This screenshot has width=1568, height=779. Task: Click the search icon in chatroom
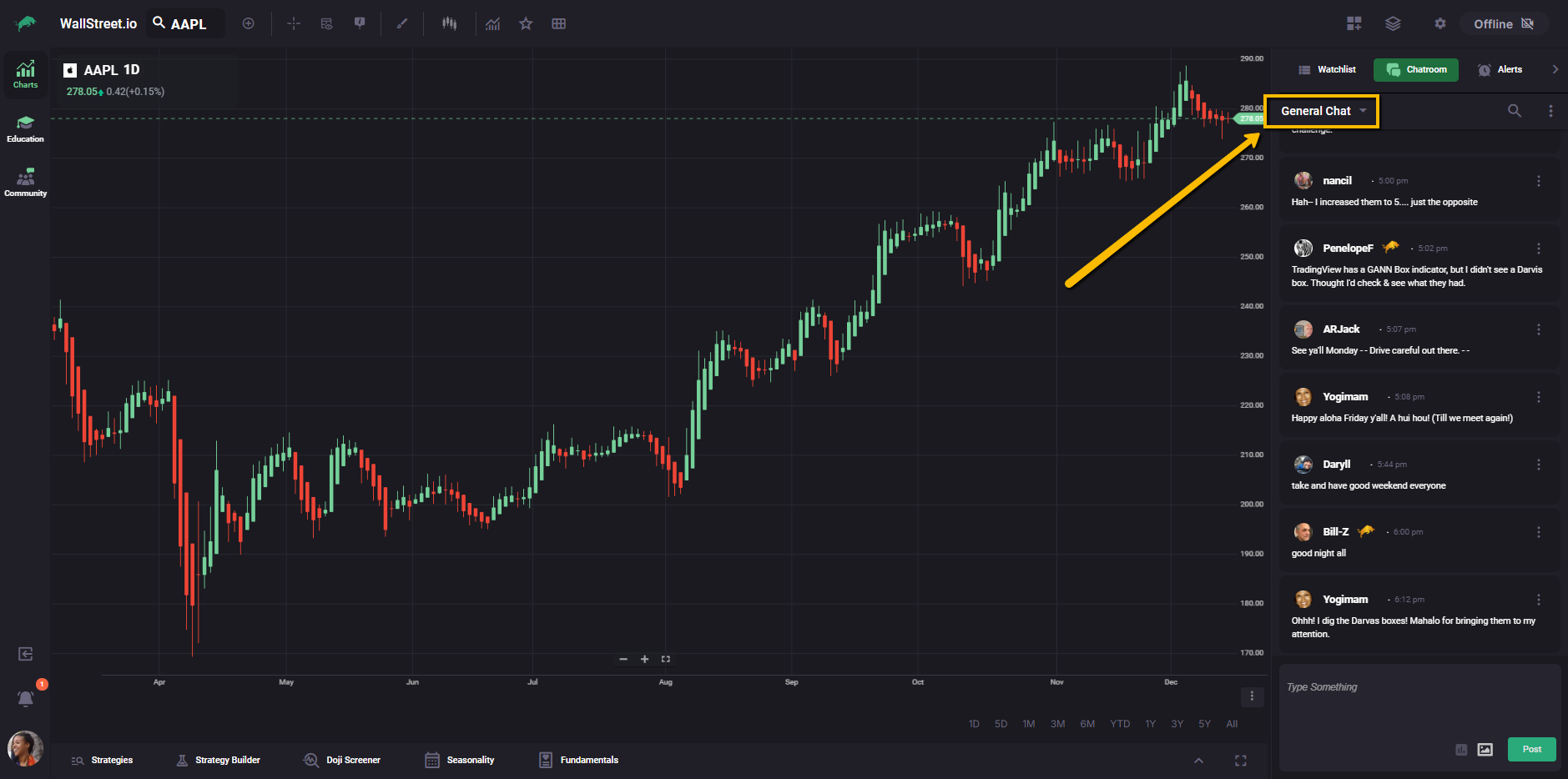(x=1514, y=111)
